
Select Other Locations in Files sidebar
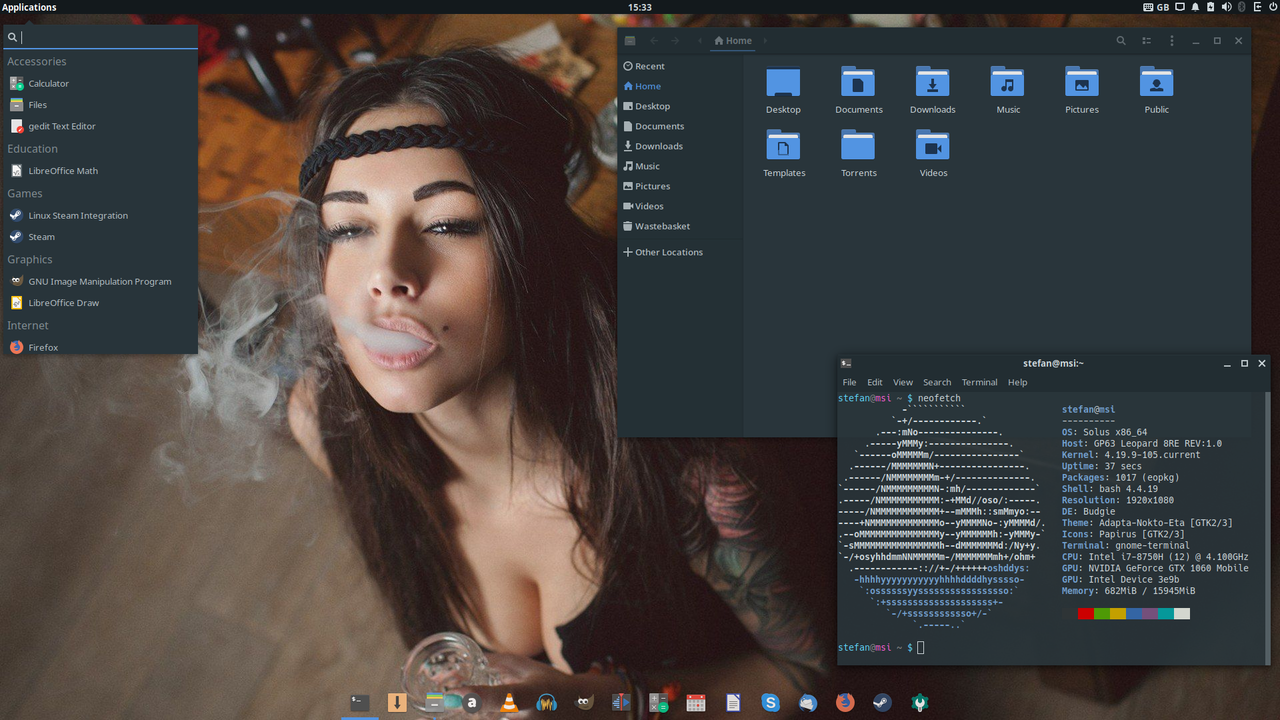680,252
